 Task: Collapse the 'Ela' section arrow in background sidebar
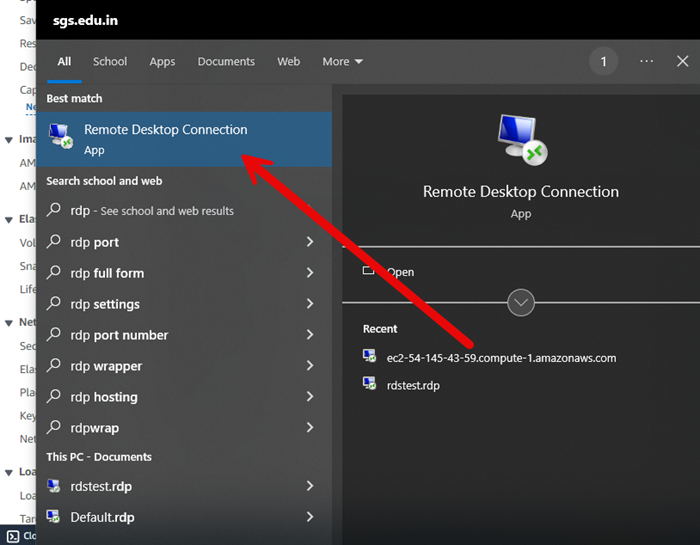click(x=8, y=220)
